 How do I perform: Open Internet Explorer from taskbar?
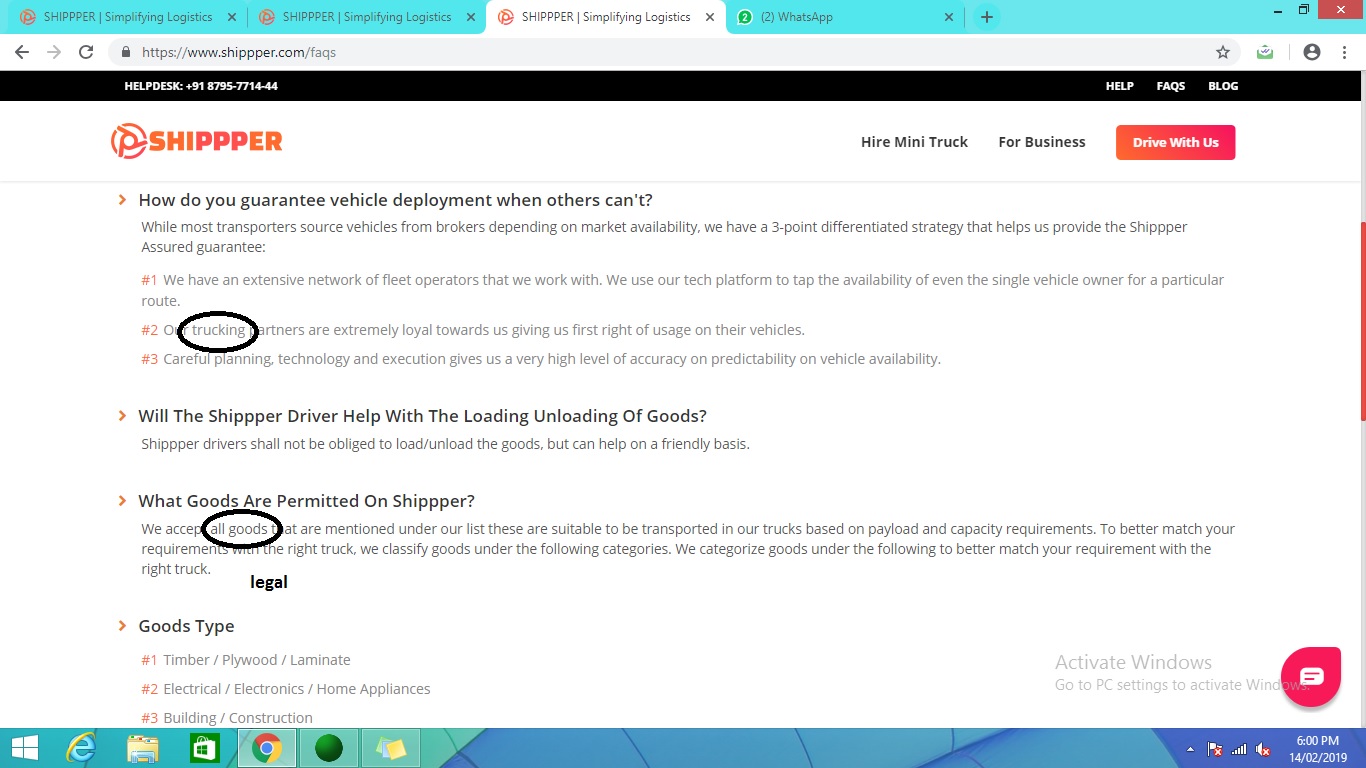click(81, 748)
